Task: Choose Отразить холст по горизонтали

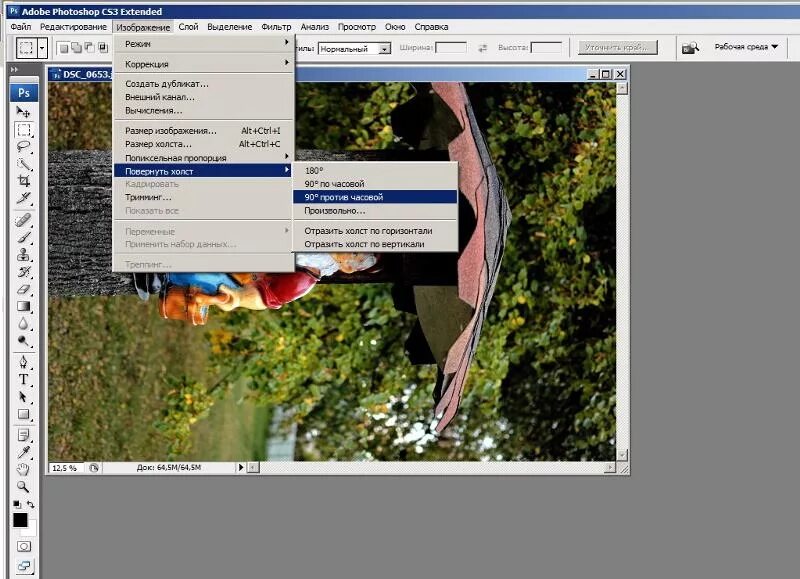Action: click(x=375, y=231)
